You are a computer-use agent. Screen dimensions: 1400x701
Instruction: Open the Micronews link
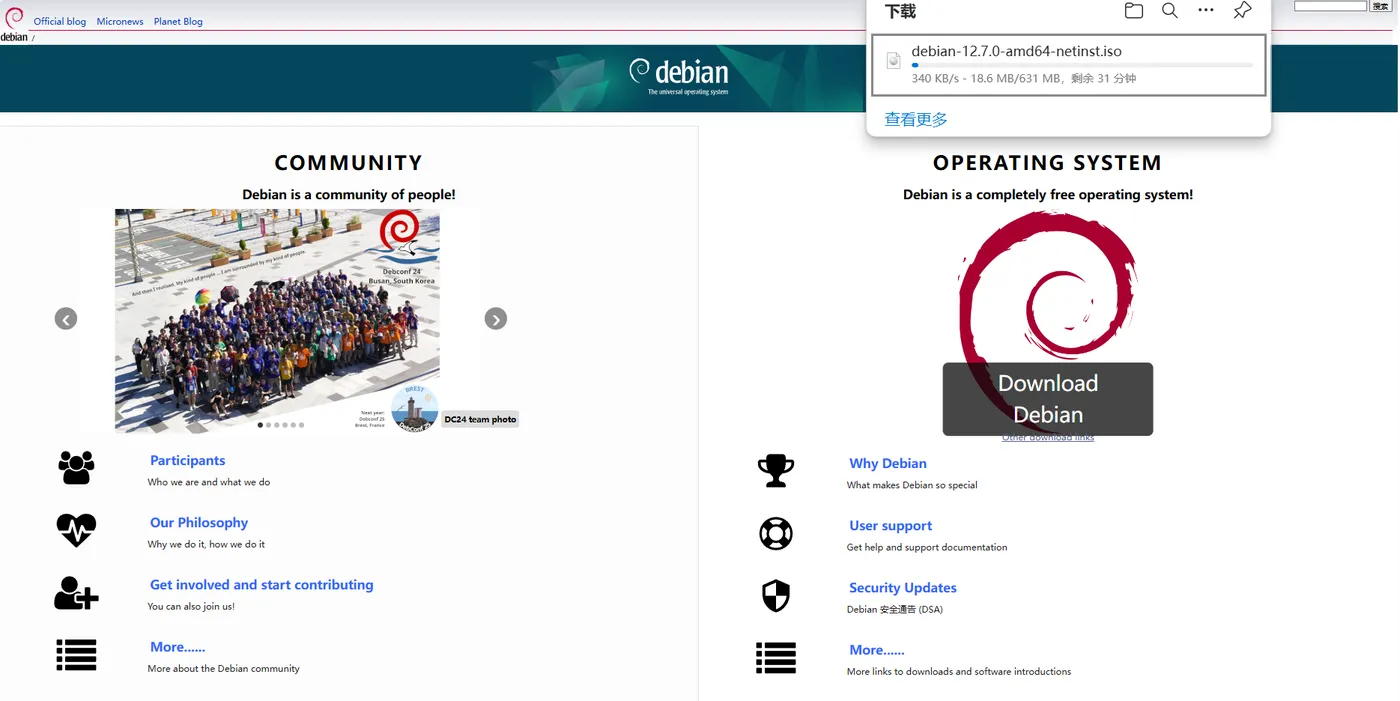click(120, 21)
